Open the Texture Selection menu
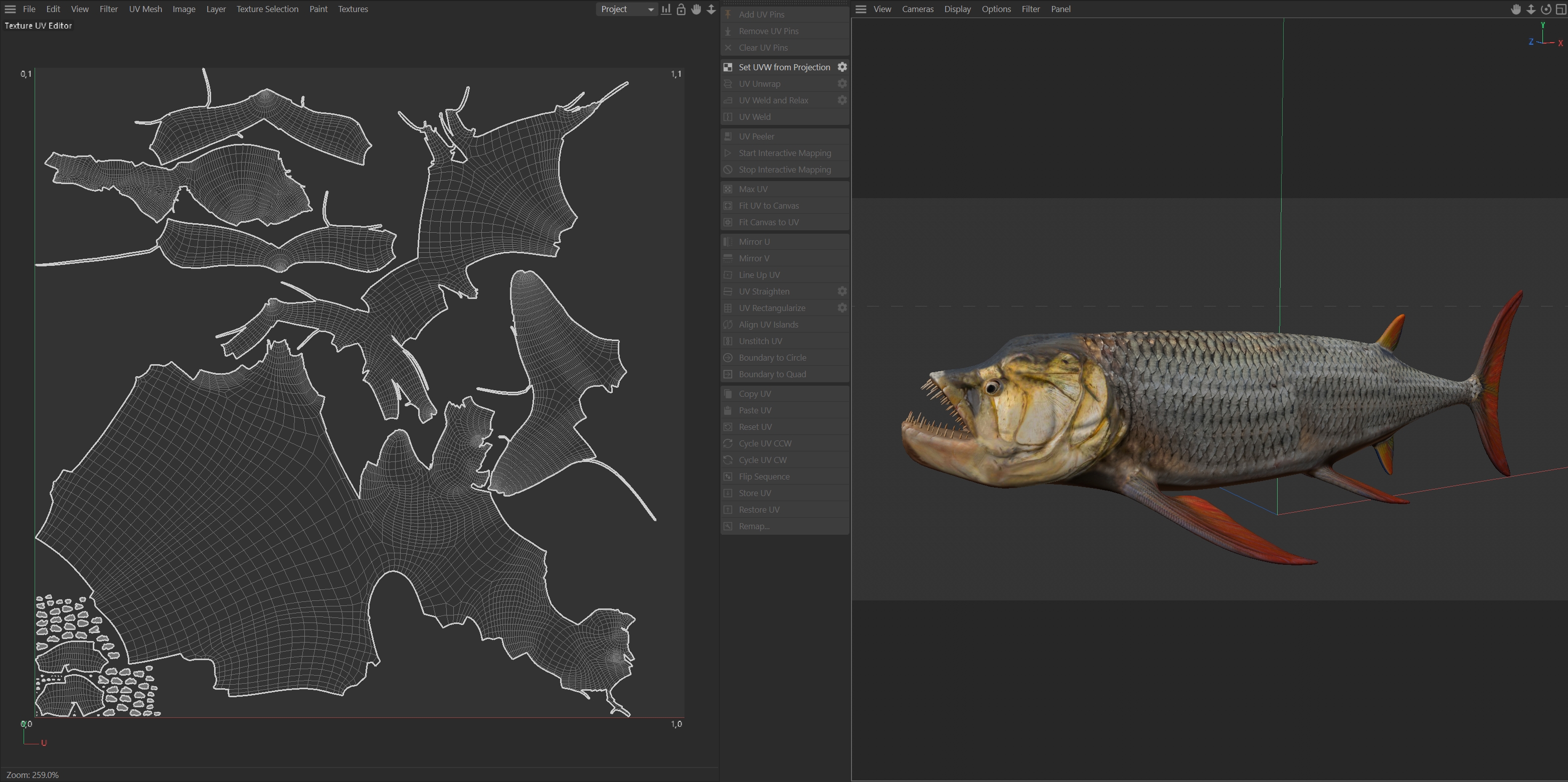Viewport: 1568px width, 782px height. pos(267,9)
